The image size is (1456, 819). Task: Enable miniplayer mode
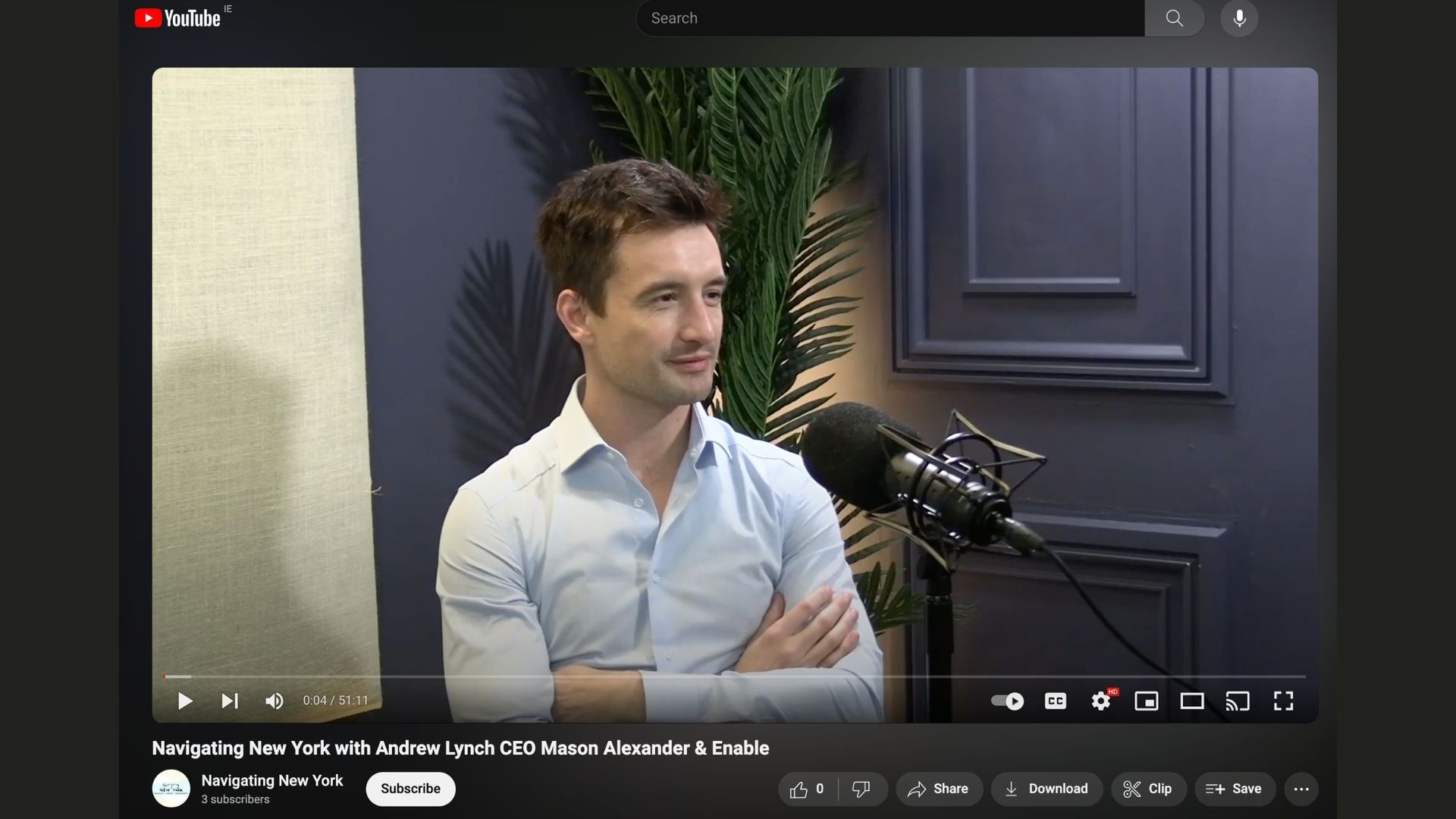[x=1146, y=701]
